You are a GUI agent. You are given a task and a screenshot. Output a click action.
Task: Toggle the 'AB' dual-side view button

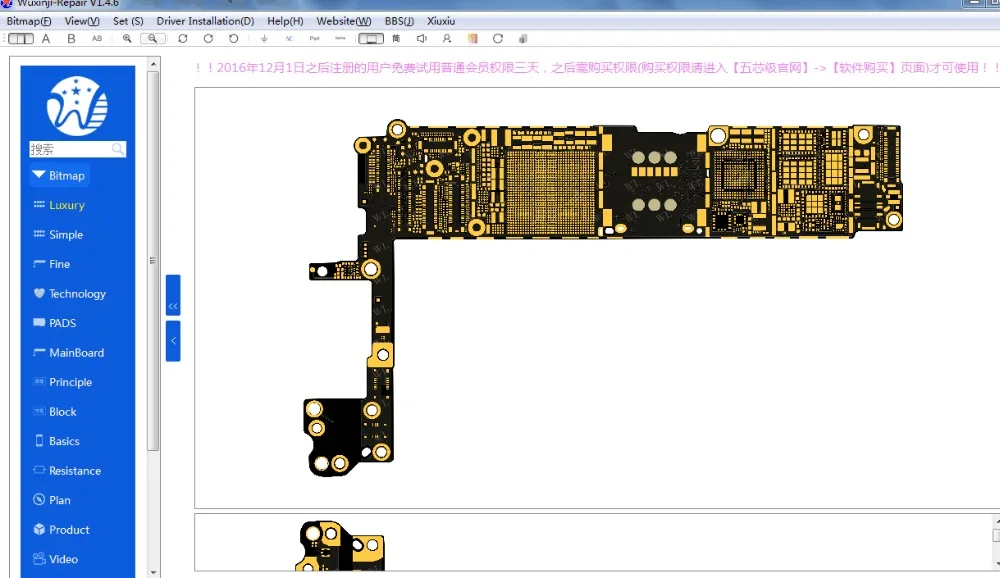coord(97,39)
